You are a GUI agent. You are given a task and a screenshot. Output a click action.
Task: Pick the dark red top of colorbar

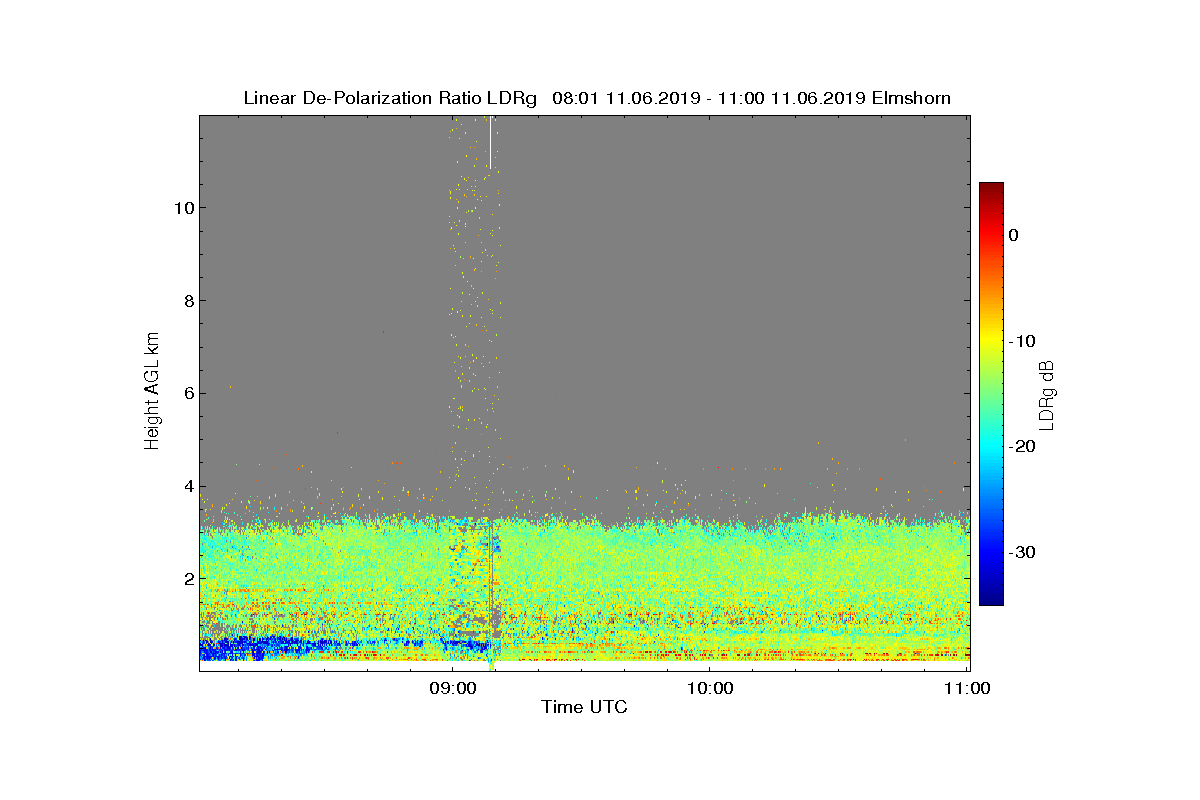991,188
